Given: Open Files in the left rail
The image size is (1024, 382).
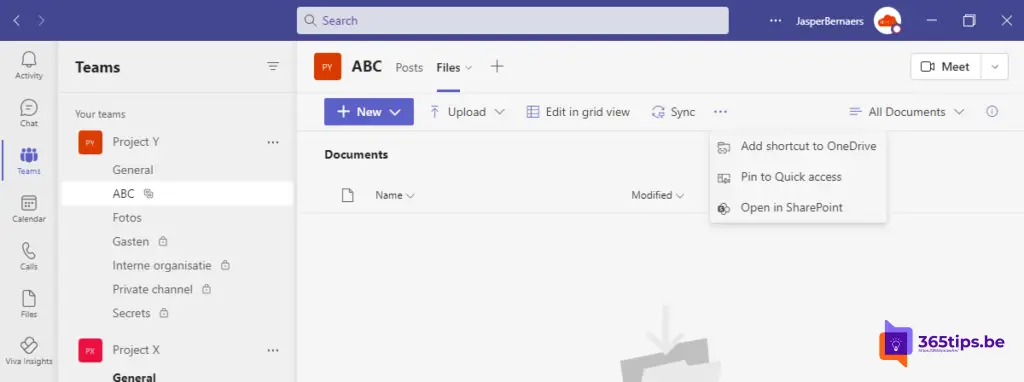Looking at the screenshot, I should point(29,304).
